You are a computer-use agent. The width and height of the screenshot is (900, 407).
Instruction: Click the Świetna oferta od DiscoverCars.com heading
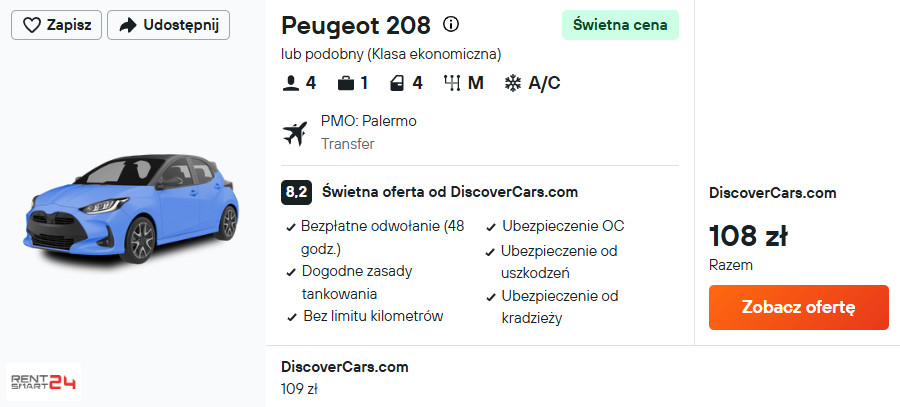click(x=450, y=191)
